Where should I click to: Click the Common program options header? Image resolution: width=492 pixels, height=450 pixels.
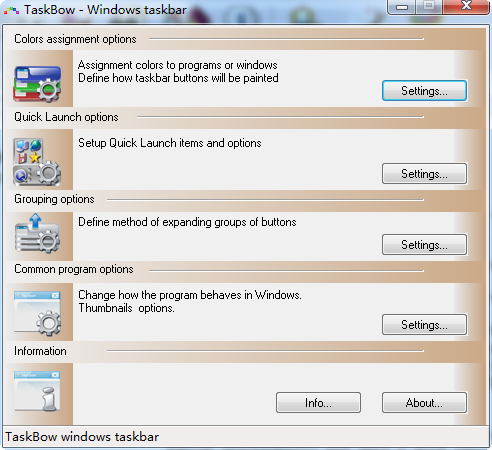[x=74, y=269]
